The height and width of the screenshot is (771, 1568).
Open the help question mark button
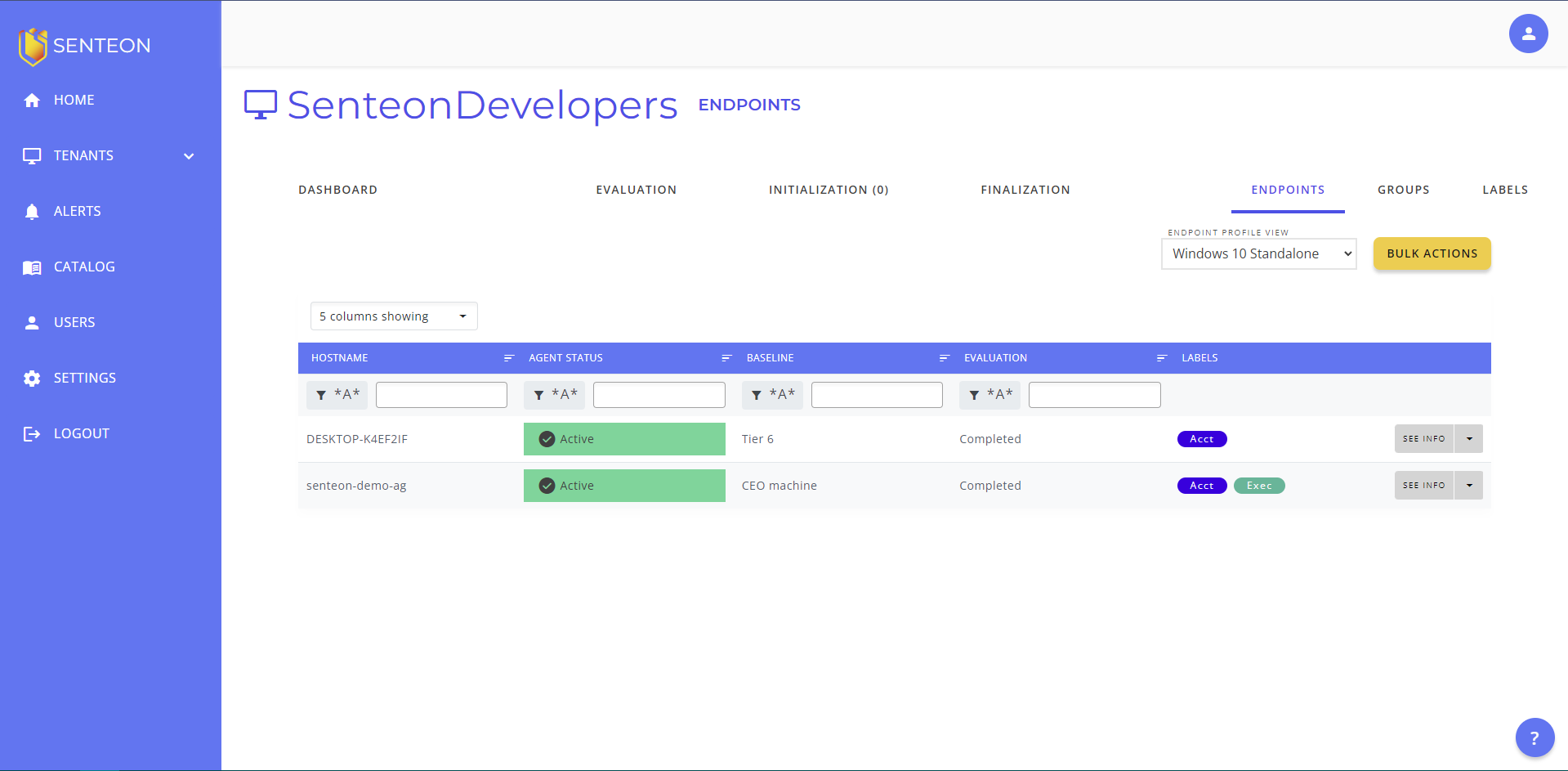coord(1534,737)
